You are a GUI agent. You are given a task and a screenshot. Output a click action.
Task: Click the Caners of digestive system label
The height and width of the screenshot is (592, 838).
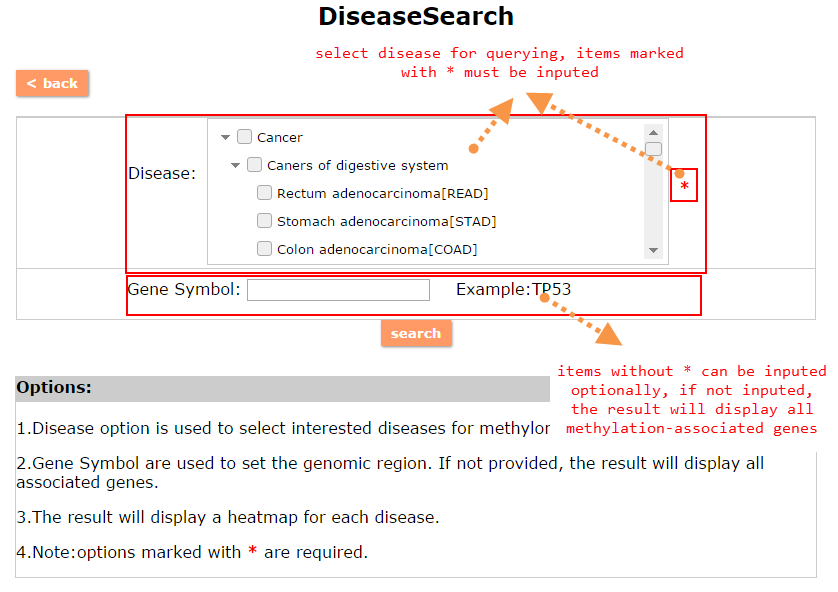coord(358,165)
